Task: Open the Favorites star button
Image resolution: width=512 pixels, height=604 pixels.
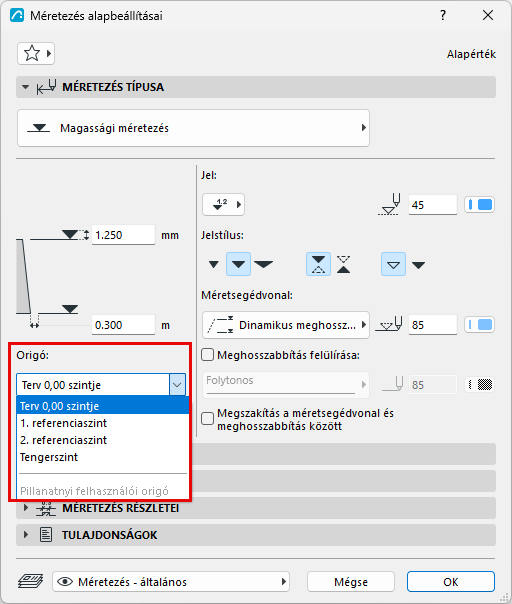Action: [x=36, y=54]
